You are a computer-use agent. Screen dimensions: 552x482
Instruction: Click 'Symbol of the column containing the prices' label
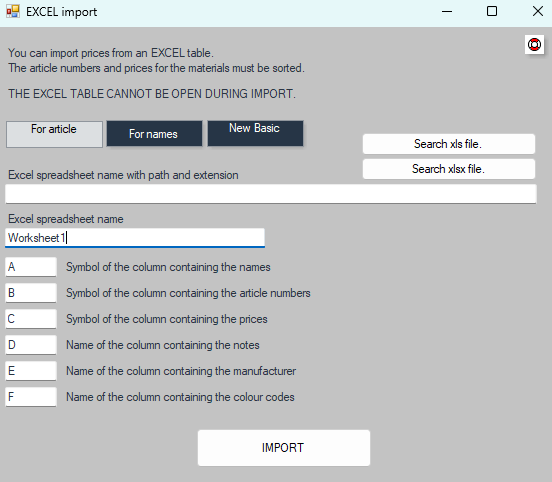tap(167, 319)
